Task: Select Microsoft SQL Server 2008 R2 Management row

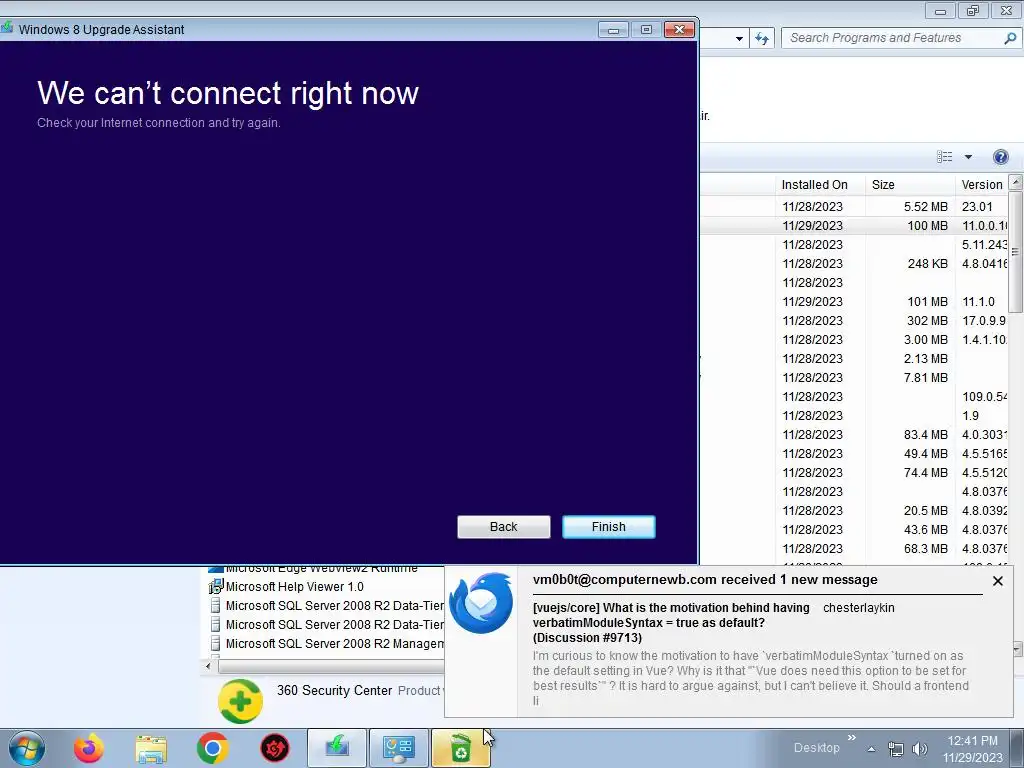Action: pyautogui.click(x=334, y=643)
